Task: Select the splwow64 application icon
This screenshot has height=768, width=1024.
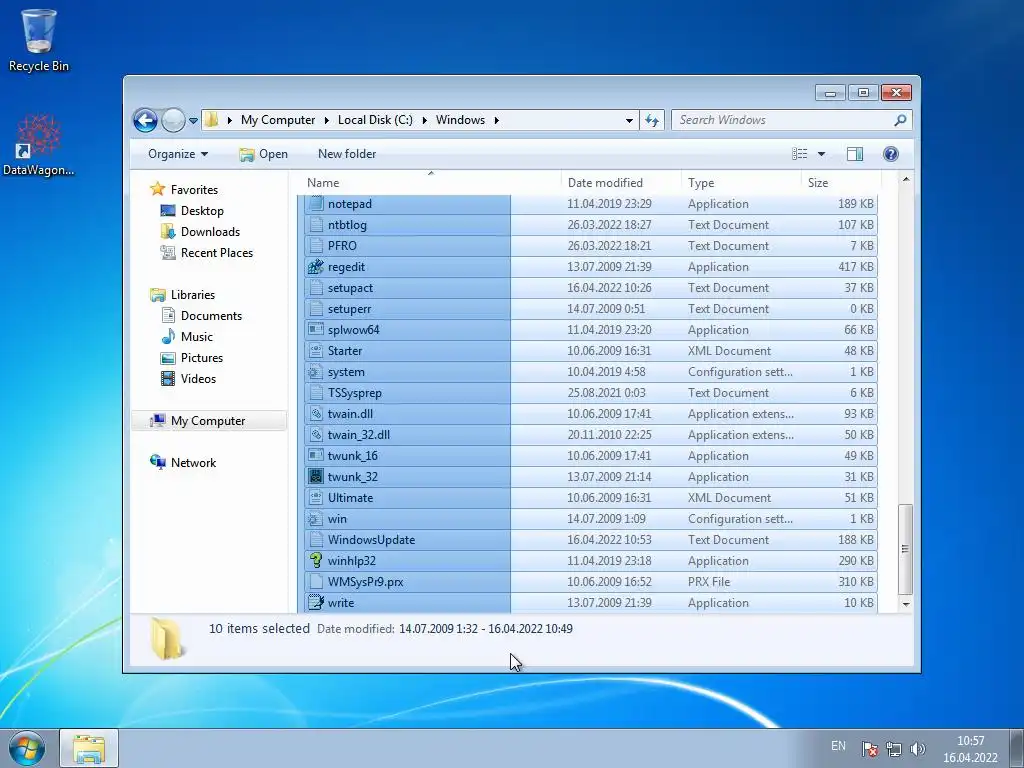Action: coord(315,330)
